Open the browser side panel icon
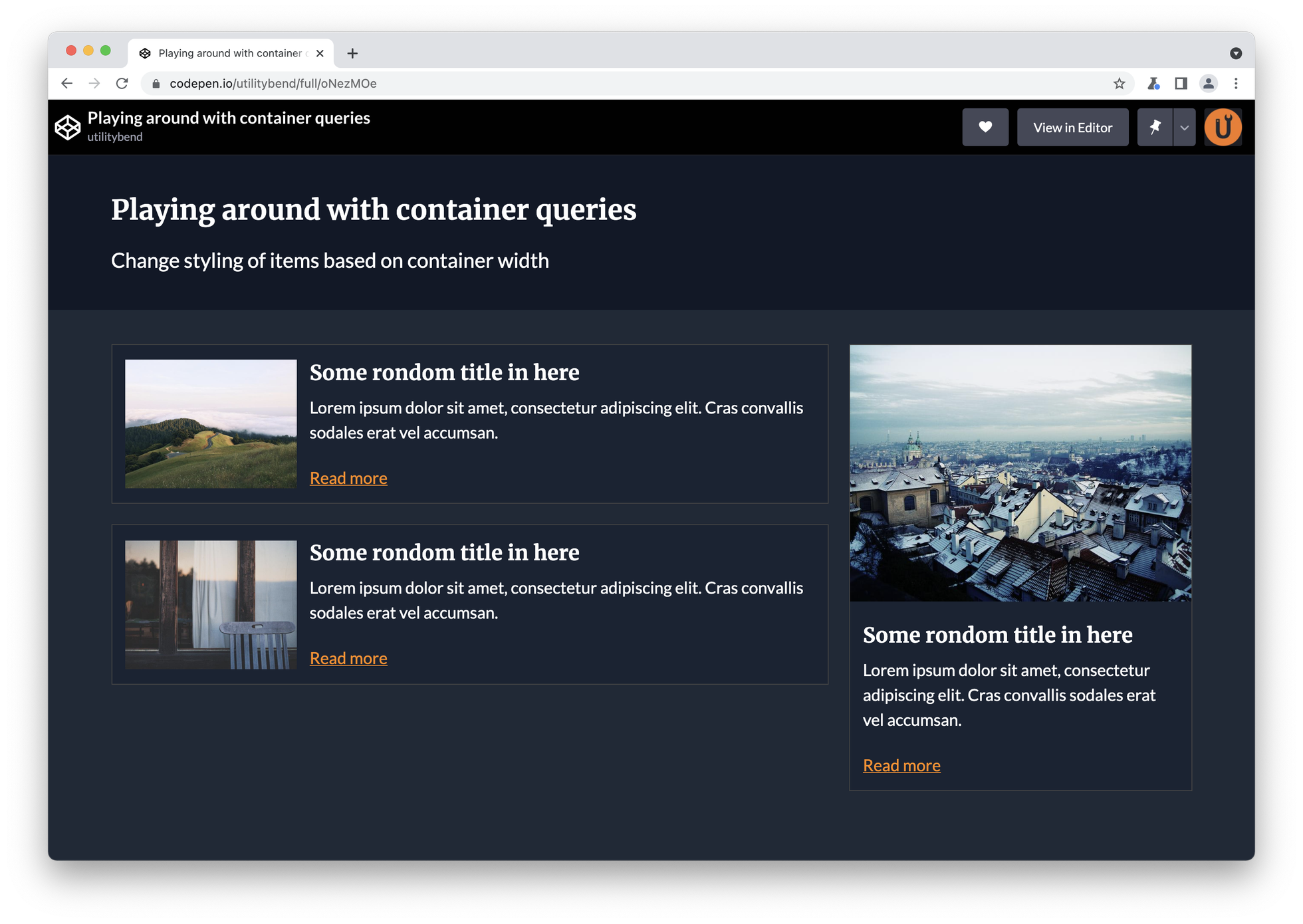The height and width of the screenshot is (924, 1303). click(1181, 83)
